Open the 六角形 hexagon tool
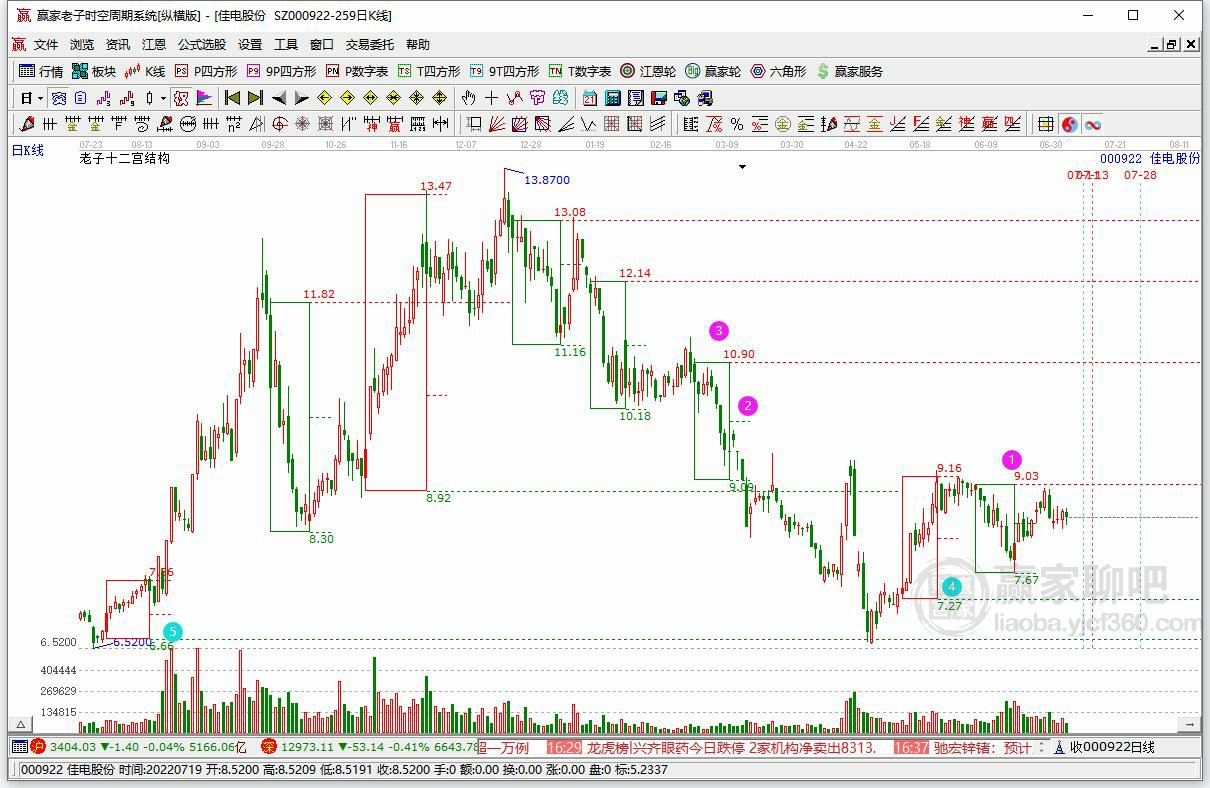This screenshot has height=788, width=1210. click(x=778, y=71)
